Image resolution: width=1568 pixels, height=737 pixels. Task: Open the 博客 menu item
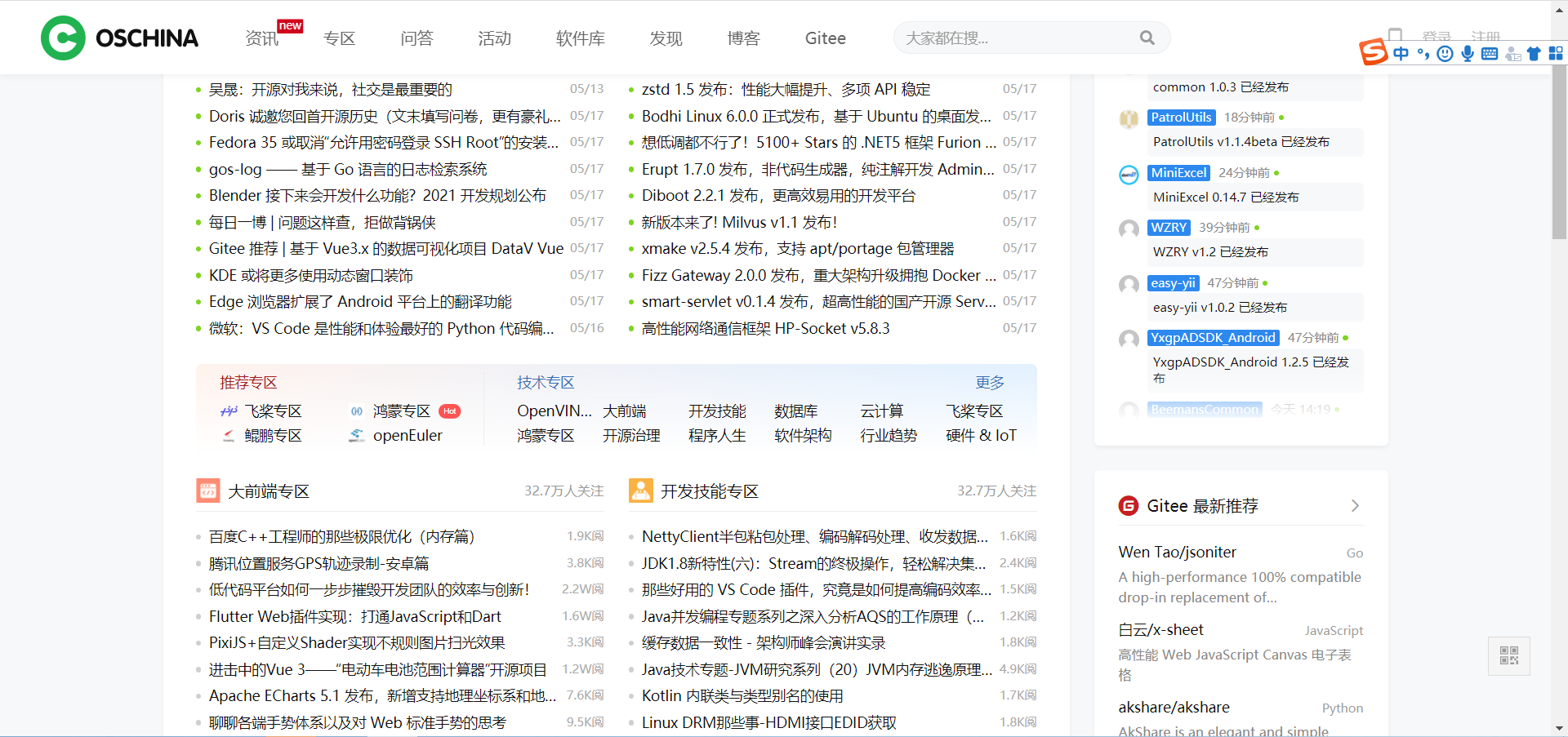point(743,38)
